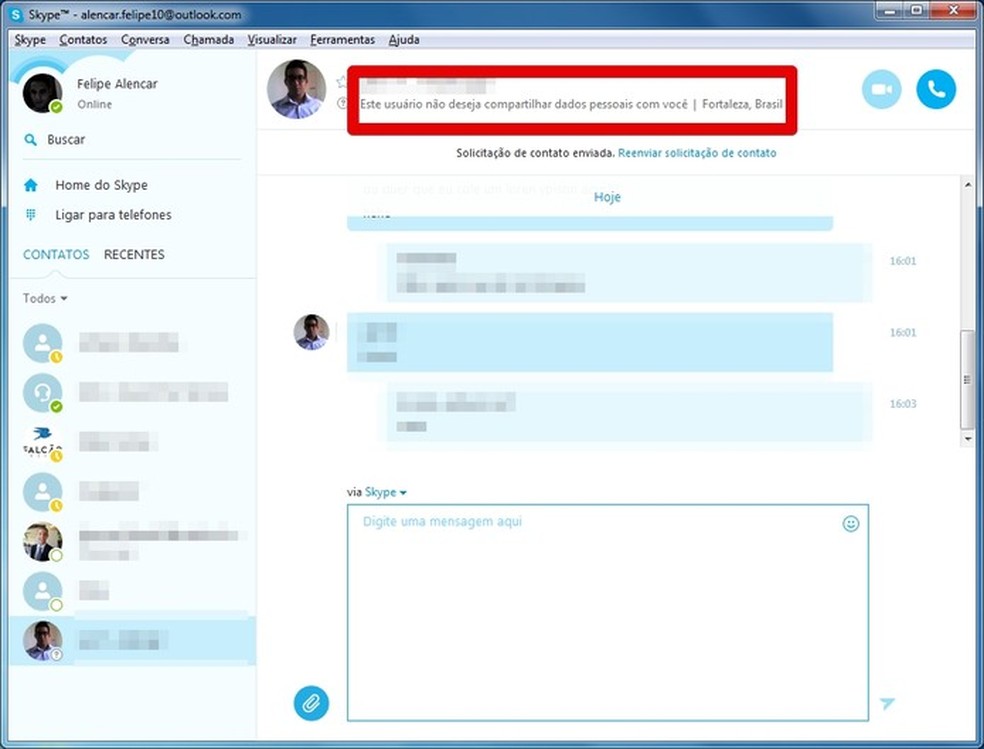Click the Buscar search magnifier icon

[30, 139]
